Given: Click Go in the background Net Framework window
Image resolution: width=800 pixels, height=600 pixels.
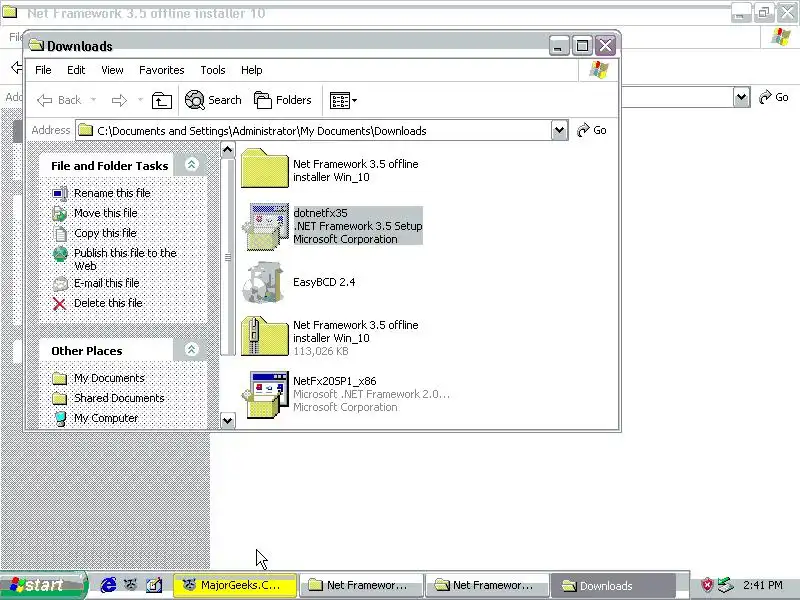Looking at the screenshot, I should [773, 97].
